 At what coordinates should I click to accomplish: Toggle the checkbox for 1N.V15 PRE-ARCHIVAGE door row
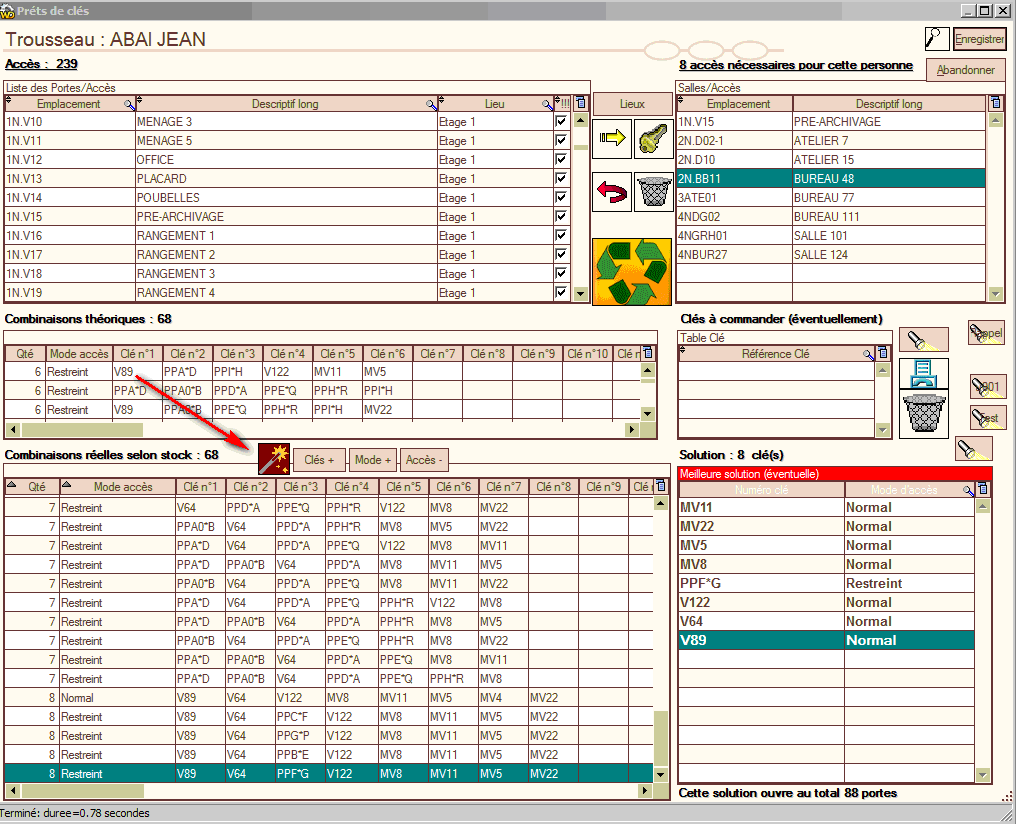coord(561,216)
